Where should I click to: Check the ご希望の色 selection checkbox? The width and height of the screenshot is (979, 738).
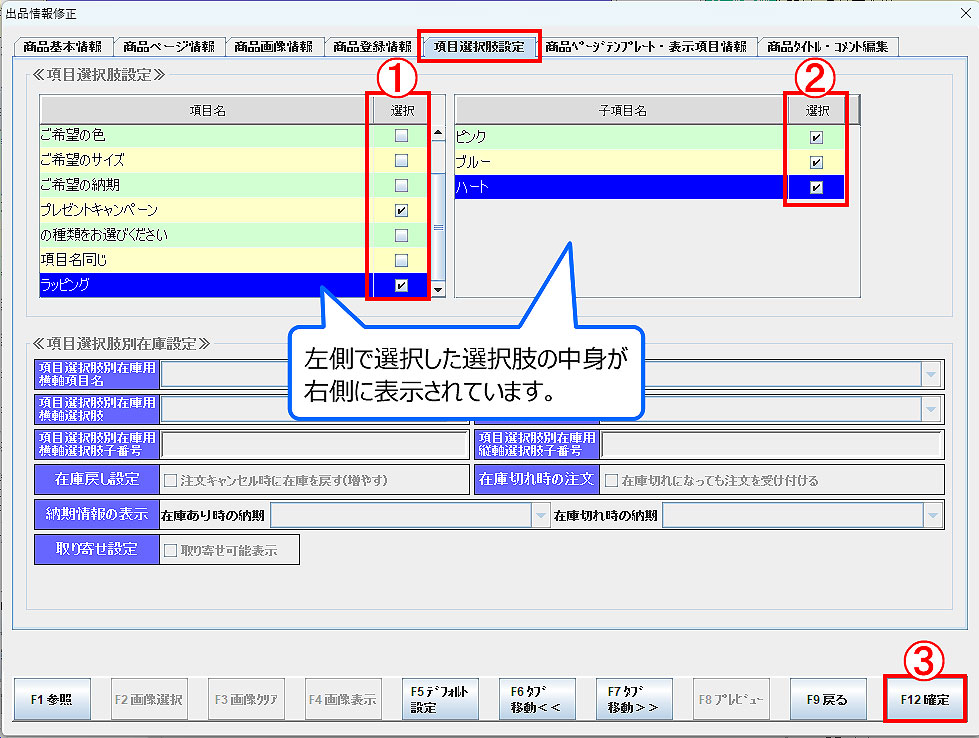click(x=401, y=135)
